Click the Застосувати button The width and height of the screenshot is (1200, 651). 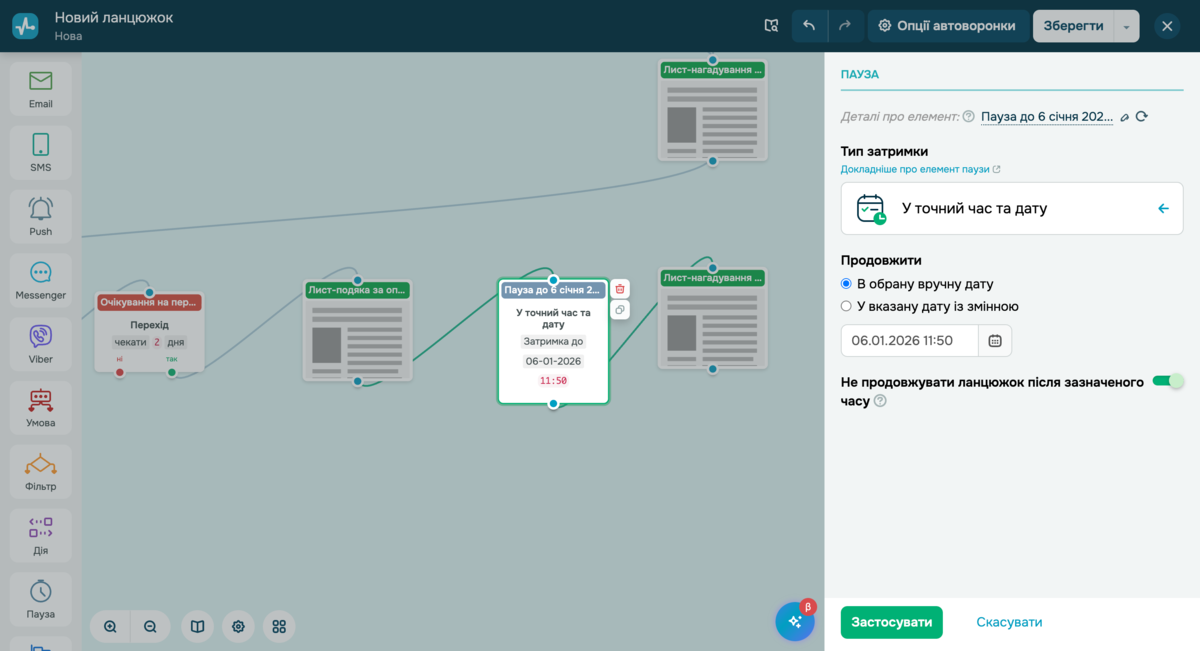pyautogui.click(x=891, y=622)
